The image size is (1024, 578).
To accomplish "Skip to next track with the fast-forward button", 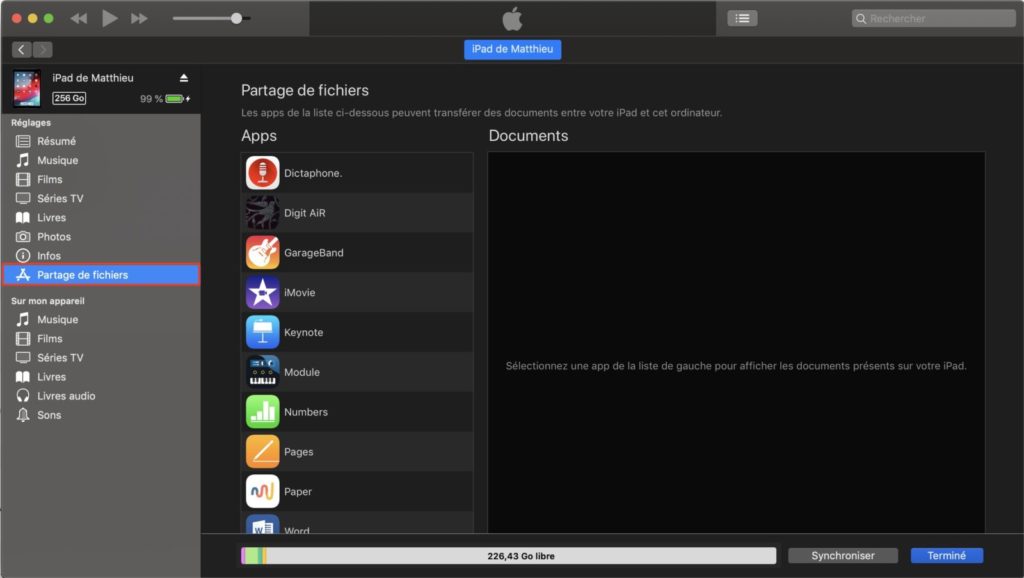I will (140, 18).
